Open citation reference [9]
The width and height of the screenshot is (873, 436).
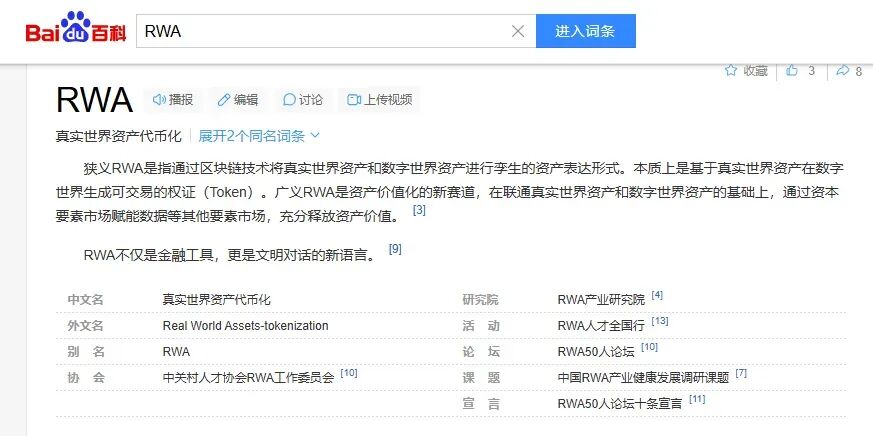(x=395, y=249)
